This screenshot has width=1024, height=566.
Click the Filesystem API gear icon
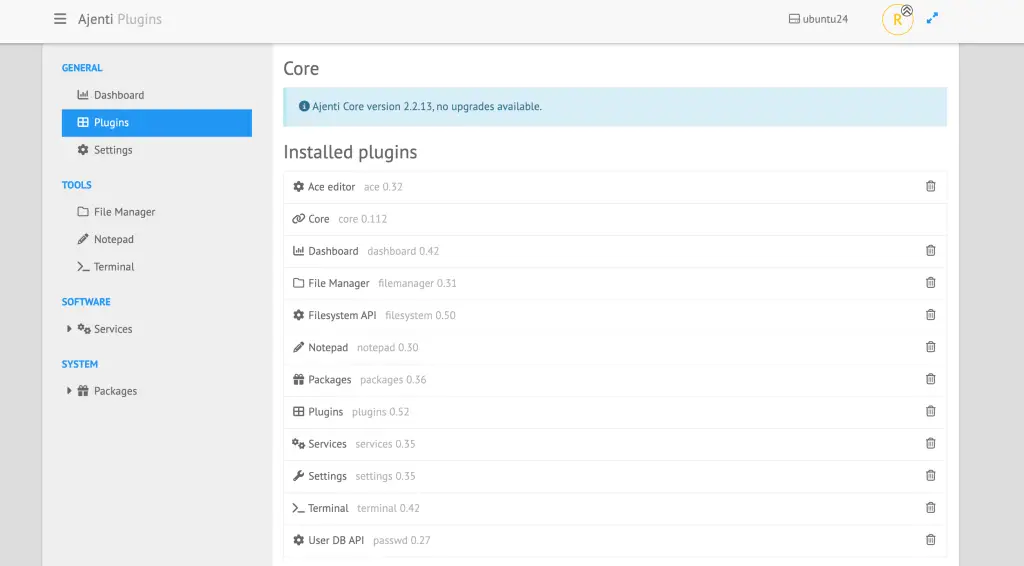pos(298,315)
